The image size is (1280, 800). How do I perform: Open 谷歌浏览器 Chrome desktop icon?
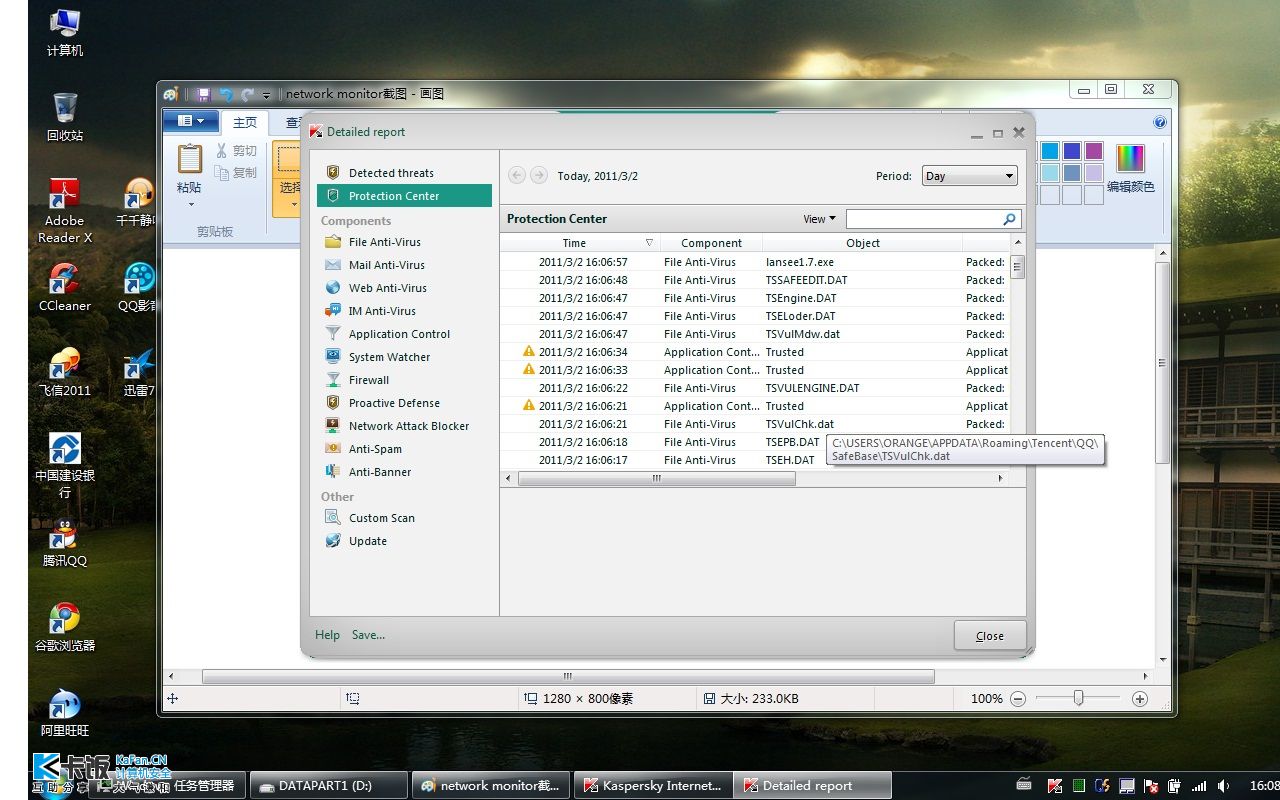[65, 627]
